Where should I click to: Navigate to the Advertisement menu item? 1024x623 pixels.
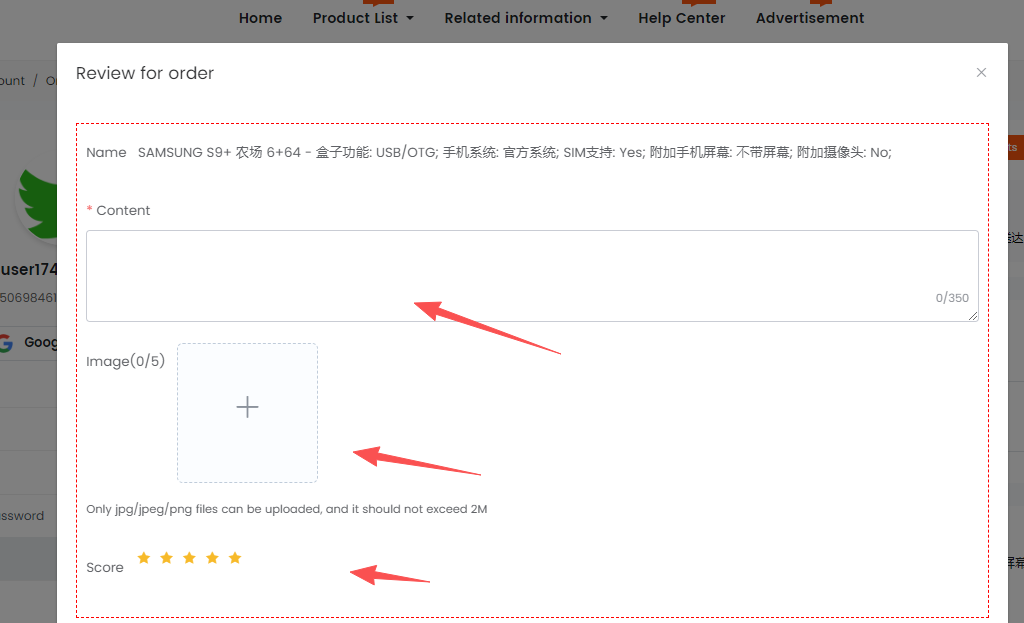click(810, 18)
